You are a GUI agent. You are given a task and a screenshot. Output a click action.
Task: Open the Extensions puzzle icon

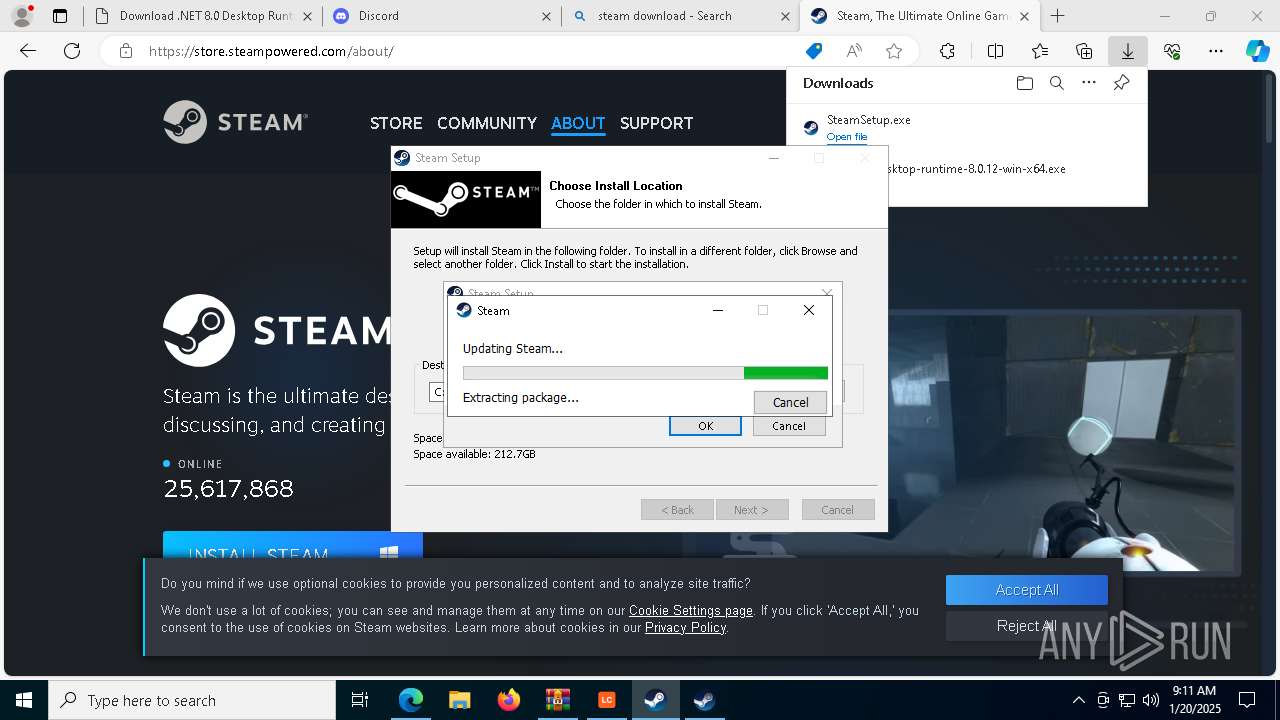[947, 51]
